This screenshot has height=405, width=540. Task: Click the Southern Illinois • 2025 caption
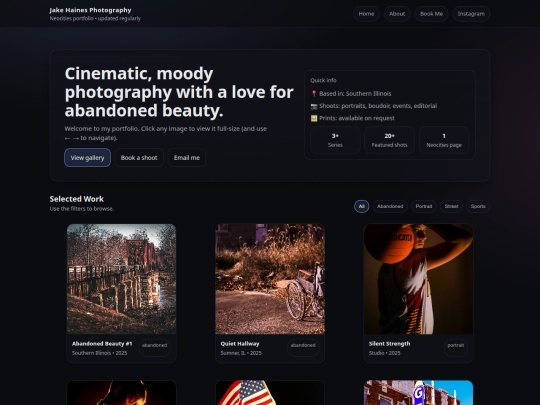[100, 353]
